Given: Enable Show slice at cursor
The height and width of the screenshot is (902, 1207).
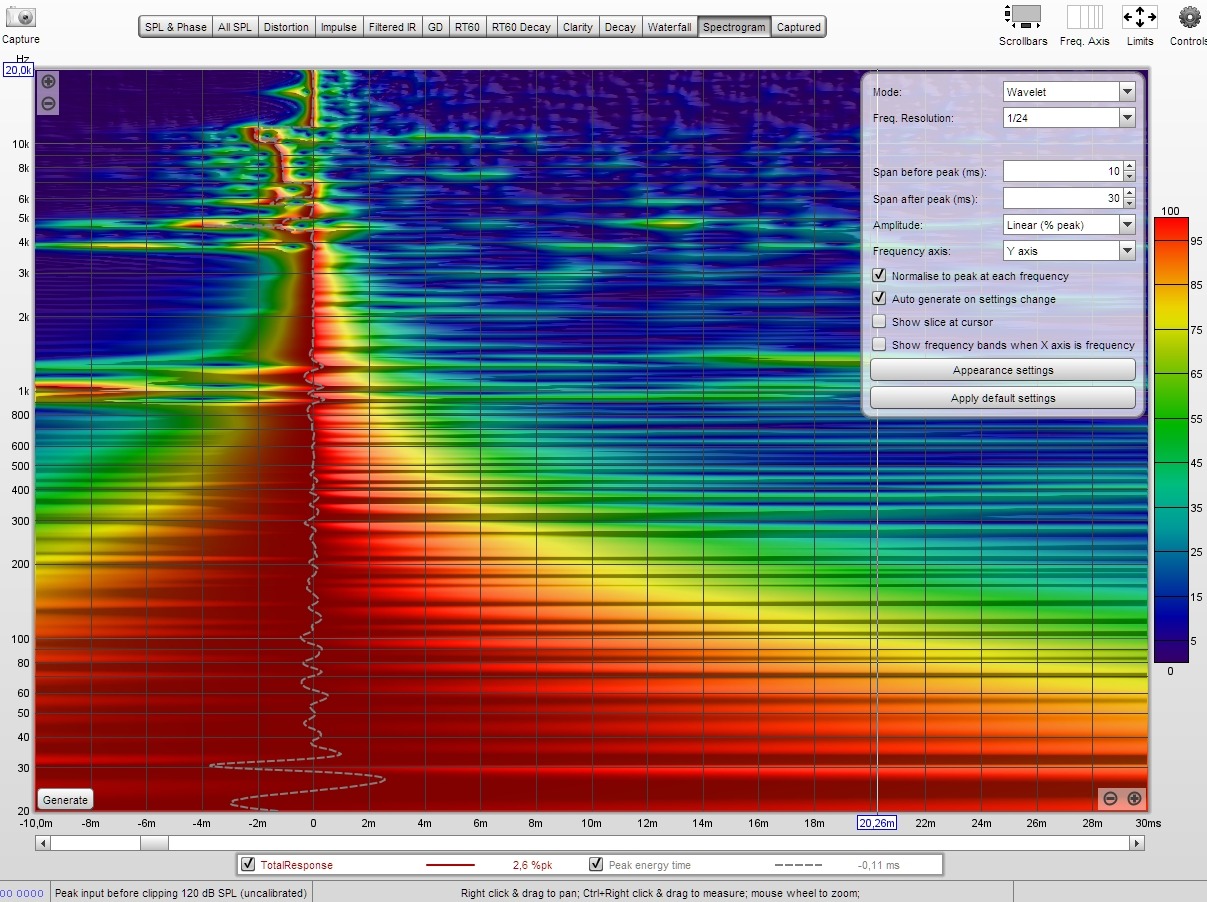Looking at the screenshot, I should 879,321.
